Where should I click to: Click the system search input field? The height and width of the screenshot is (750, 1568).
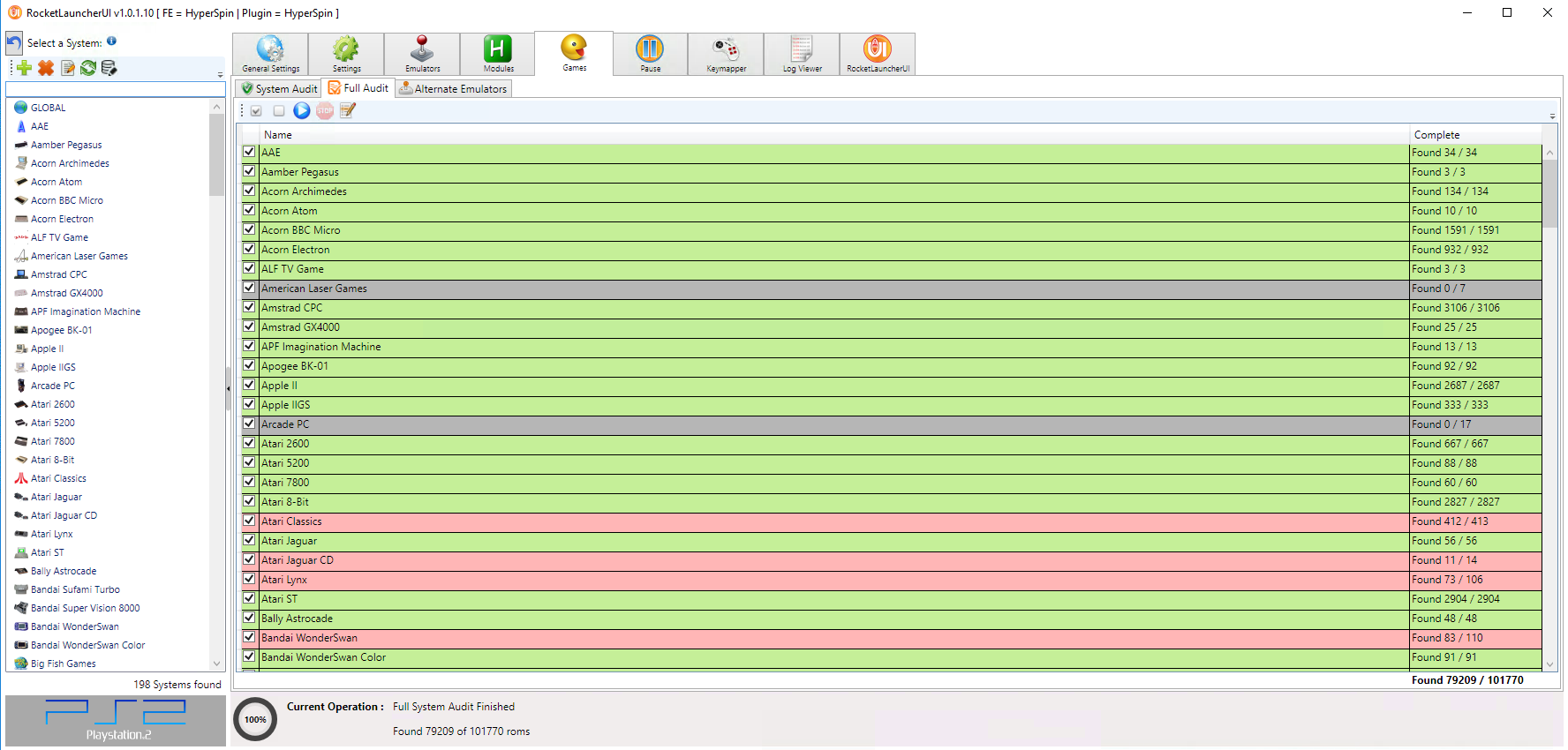coord(116,89)
